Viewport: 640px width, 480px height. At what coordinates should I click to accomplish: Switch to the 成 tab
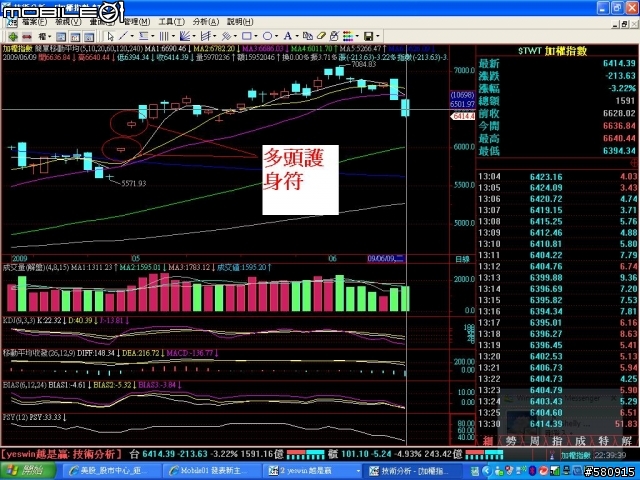click(580, 441)
